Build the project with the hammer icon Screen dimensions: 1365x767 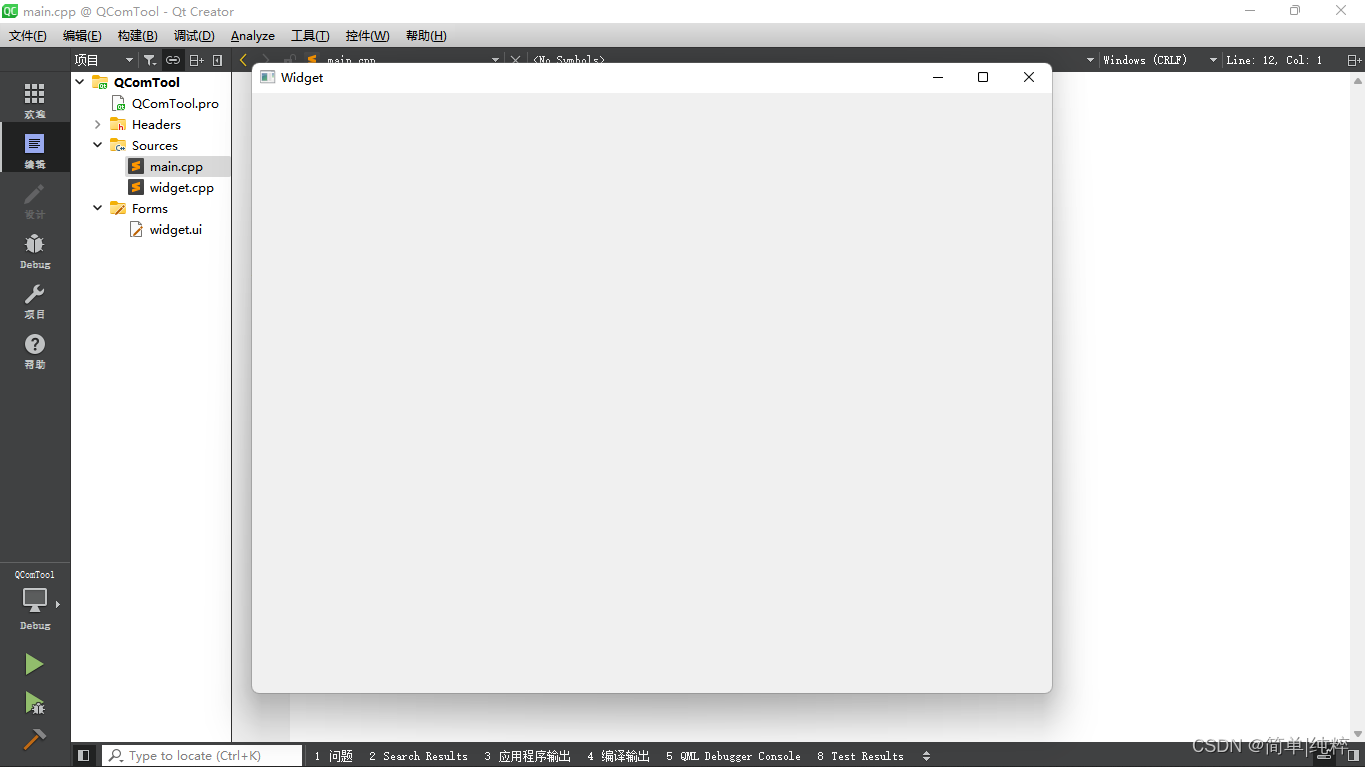tap(34, 740)
